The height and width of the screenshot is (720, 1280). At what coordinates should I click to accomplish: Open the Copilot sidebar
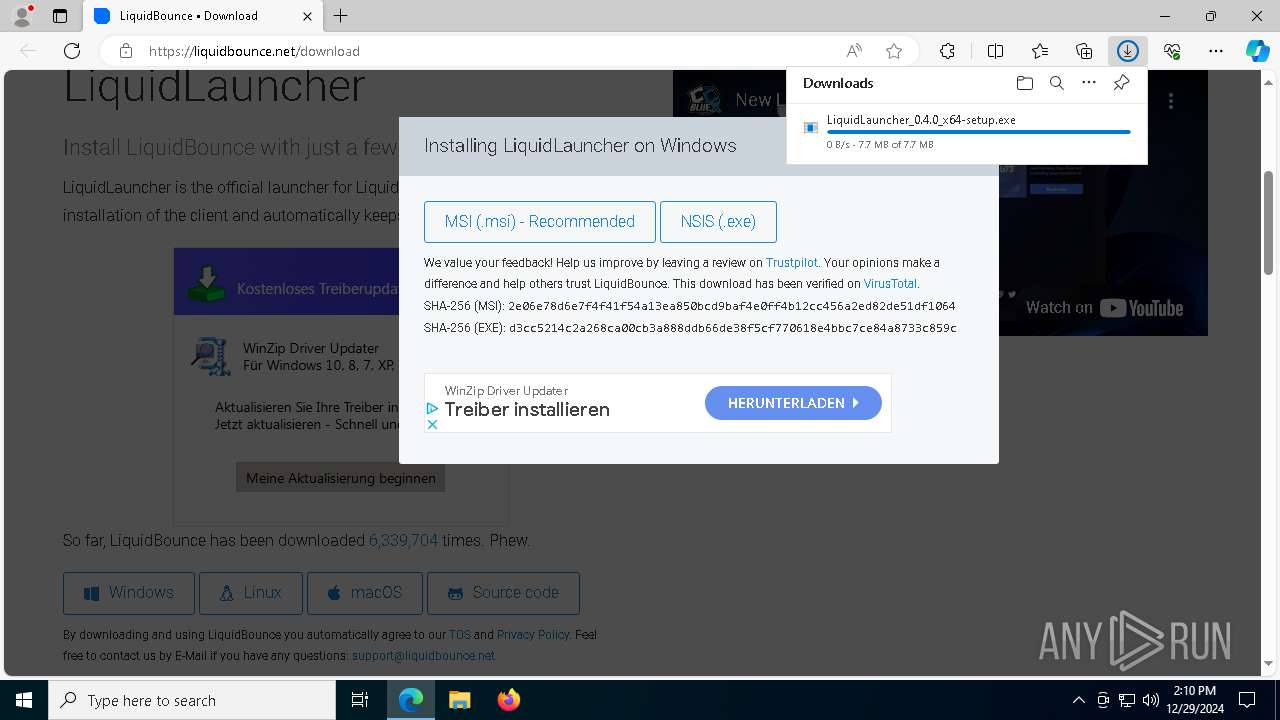click(x=1258, y=51)
